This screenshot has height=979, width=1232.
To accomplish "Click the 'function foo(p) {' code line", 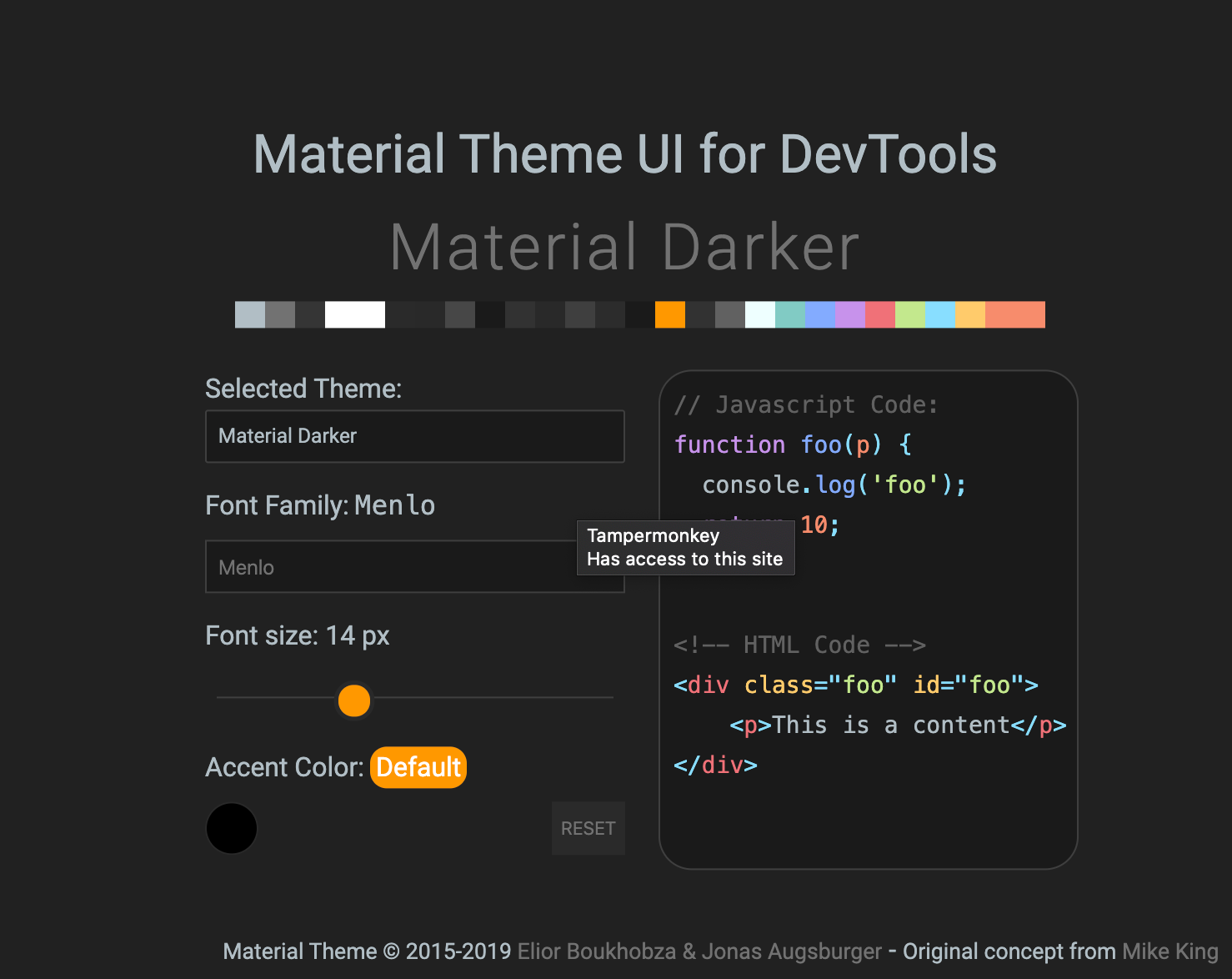I will point(793,444).
